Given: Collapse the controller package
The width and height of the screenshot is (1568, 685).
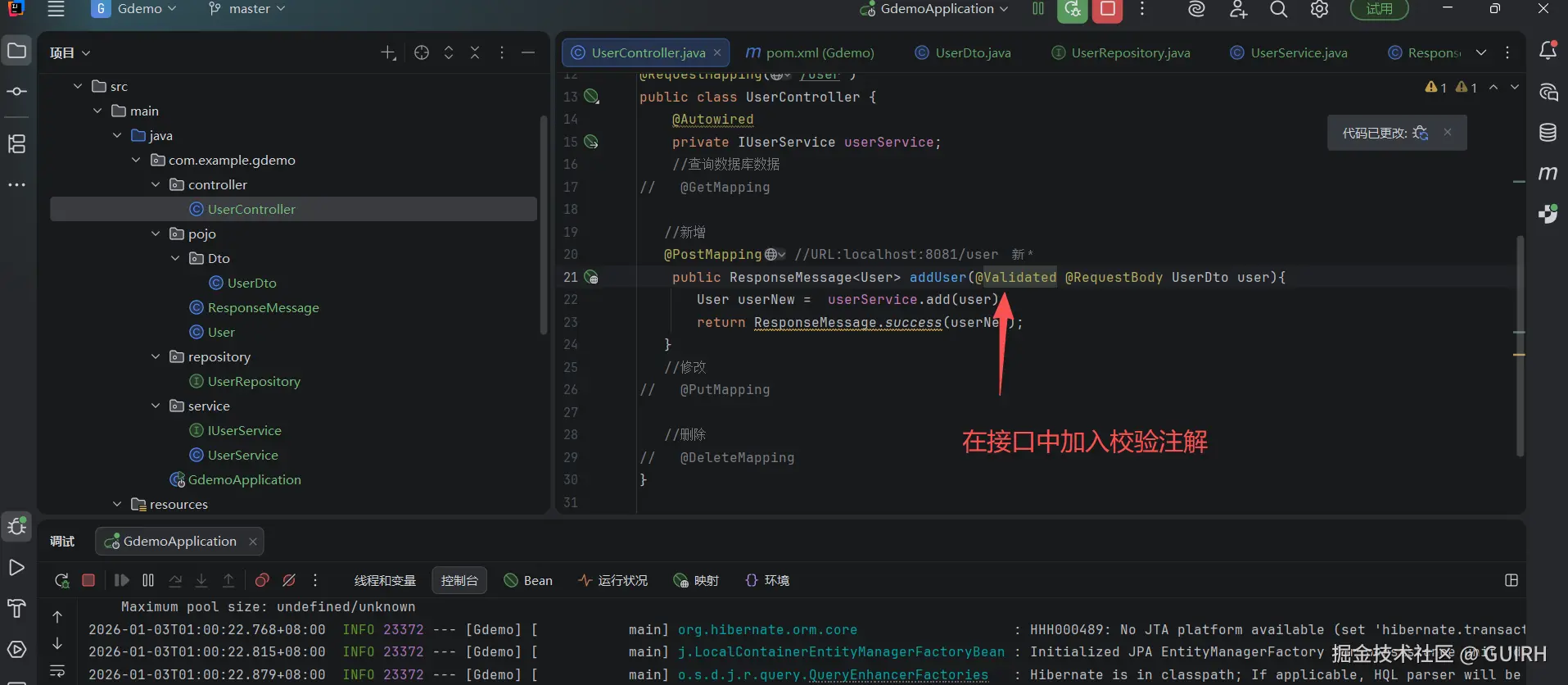Looking at the screenshot, I should [x=156, y=184].
